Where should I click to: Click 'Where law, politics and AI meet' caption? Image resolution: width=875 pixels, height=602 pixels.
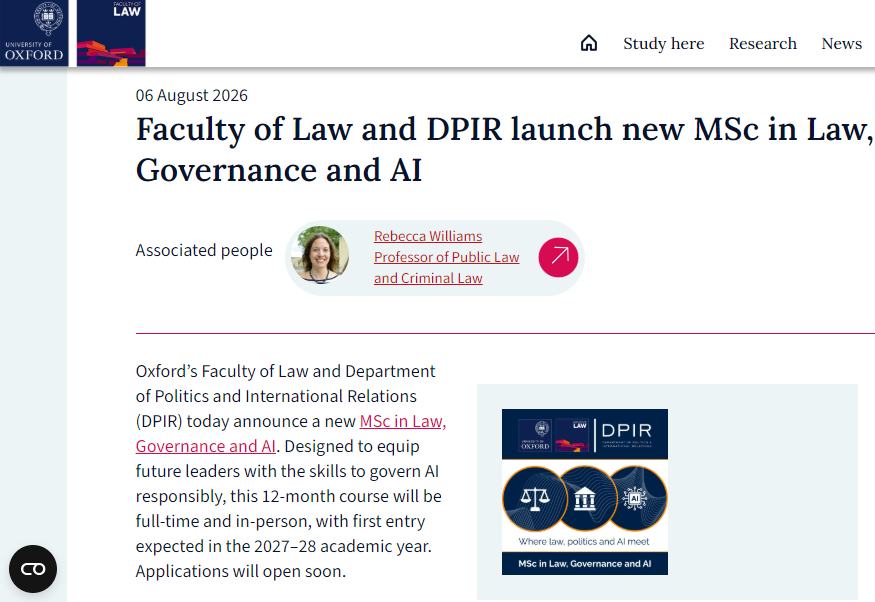(x=584, y=541)
